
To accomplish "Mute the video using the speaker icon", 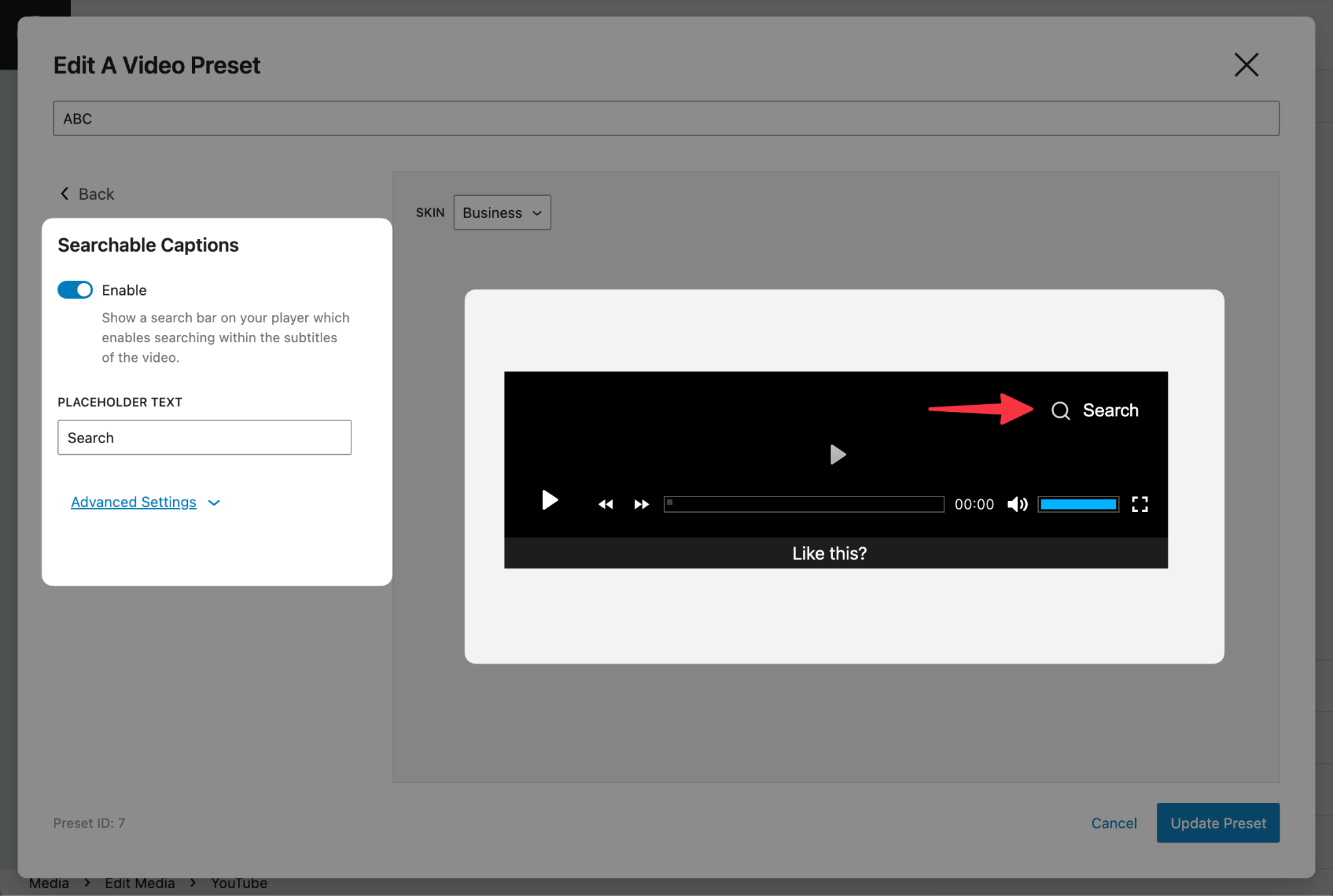I will pos(1017,504).
